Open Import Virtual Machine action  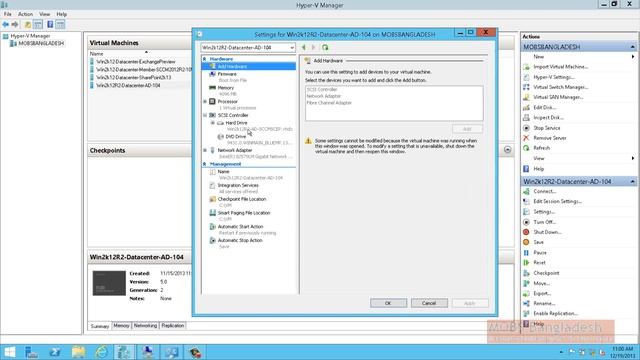(560, 67)
